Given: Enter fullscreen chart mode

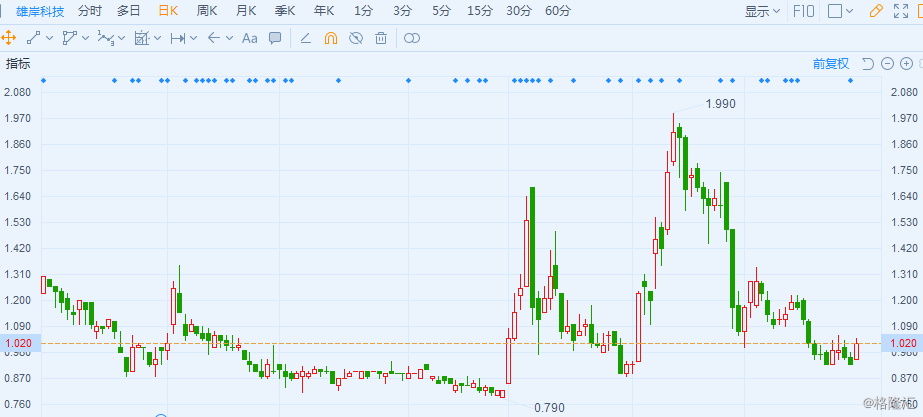Looking at the screenshot, I should tap(901, 11).
